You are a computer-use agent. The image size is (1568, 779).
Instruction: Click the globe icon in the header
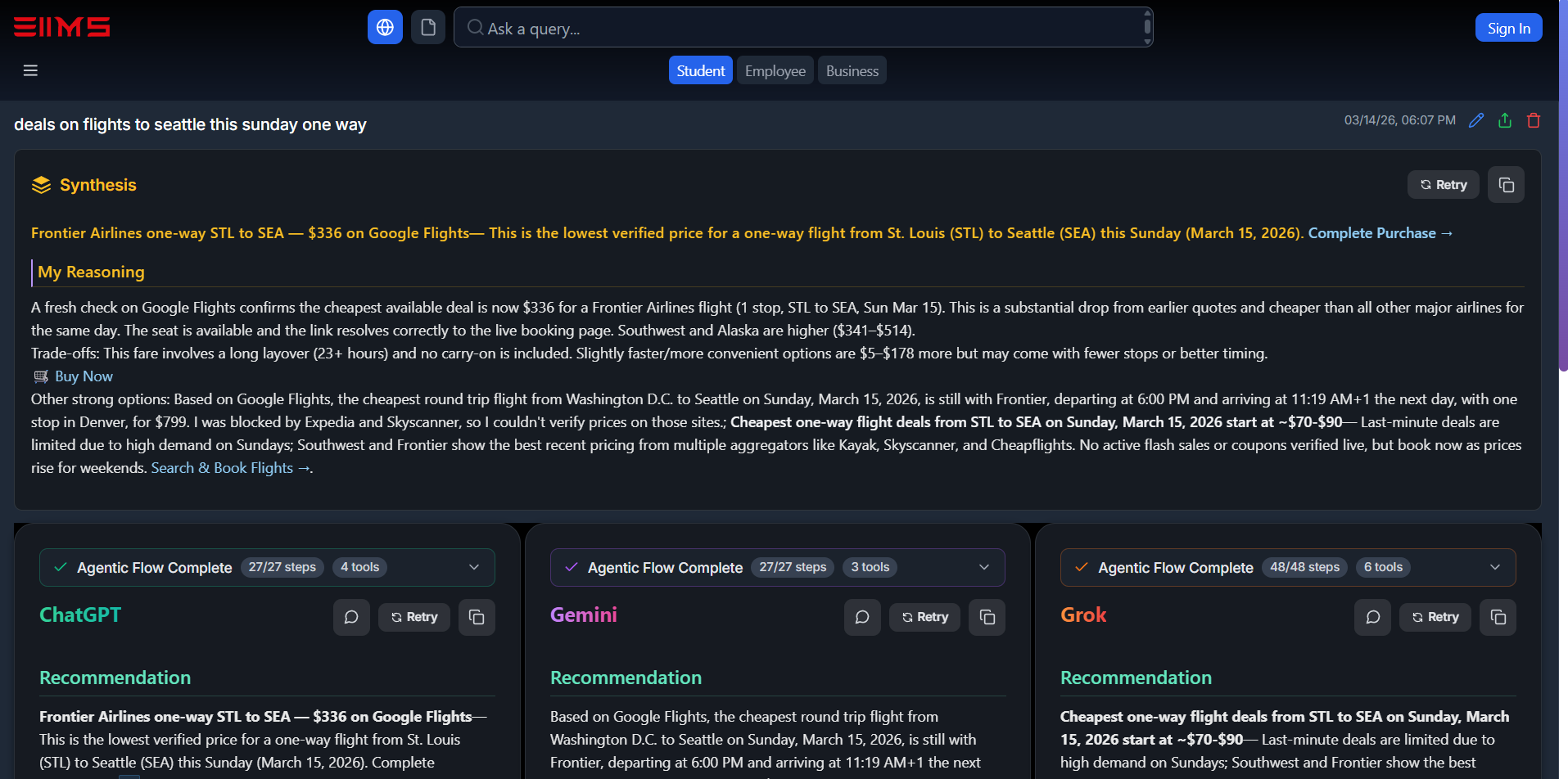point(385,26)
